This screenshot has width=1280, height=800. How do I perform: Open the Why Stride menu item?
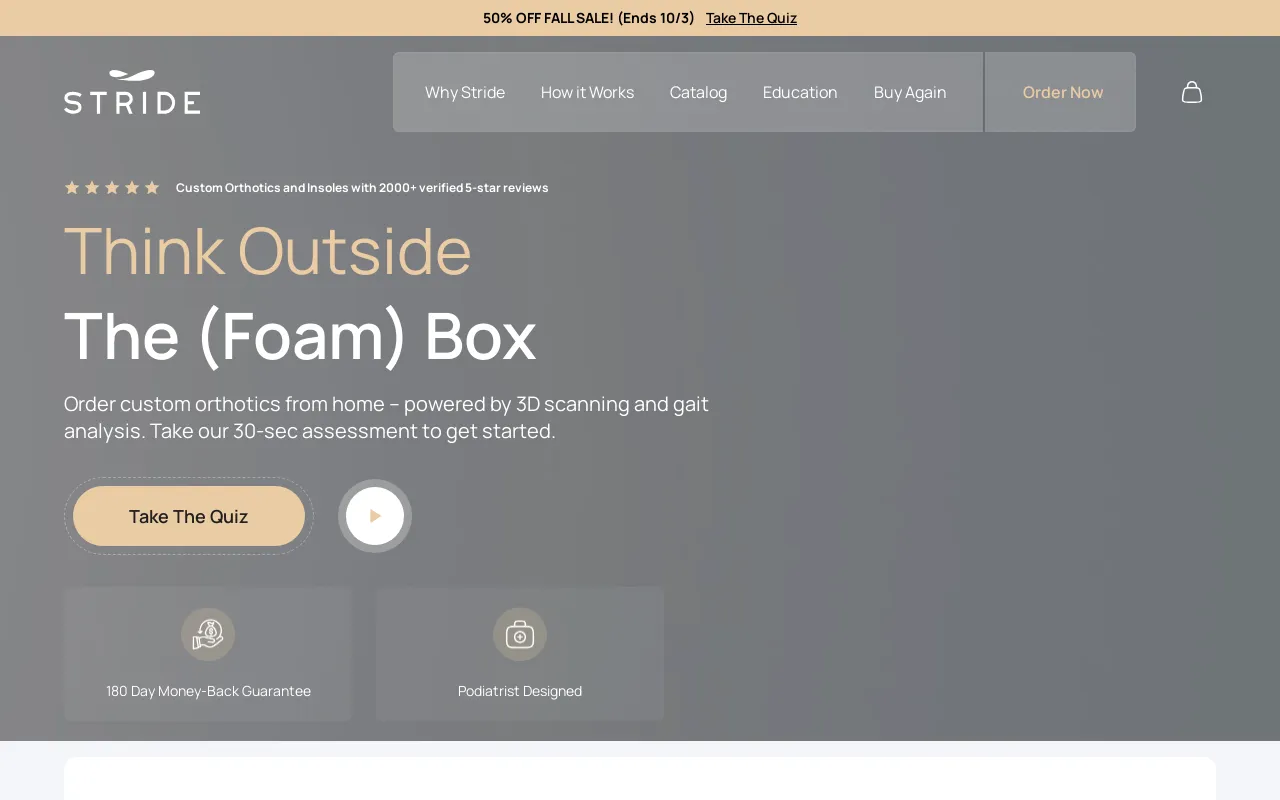(465, 92)
